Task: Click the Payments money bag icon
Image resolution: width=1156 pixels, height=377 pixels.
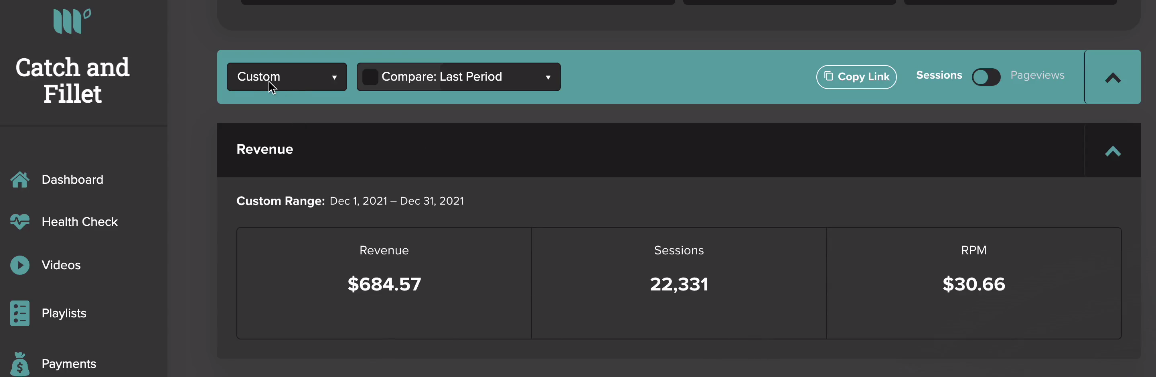Action: pyautogui.click(x=20, y=364)
